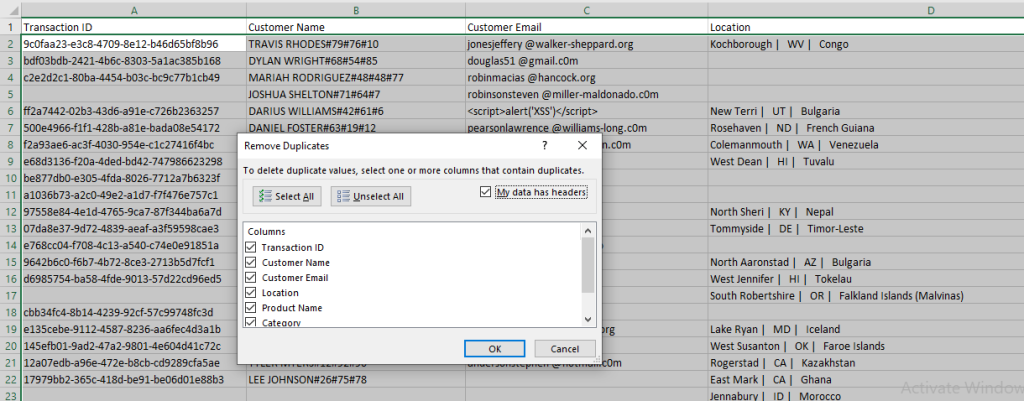
Task: Select column B header
Action: click(x=356, y=10)
